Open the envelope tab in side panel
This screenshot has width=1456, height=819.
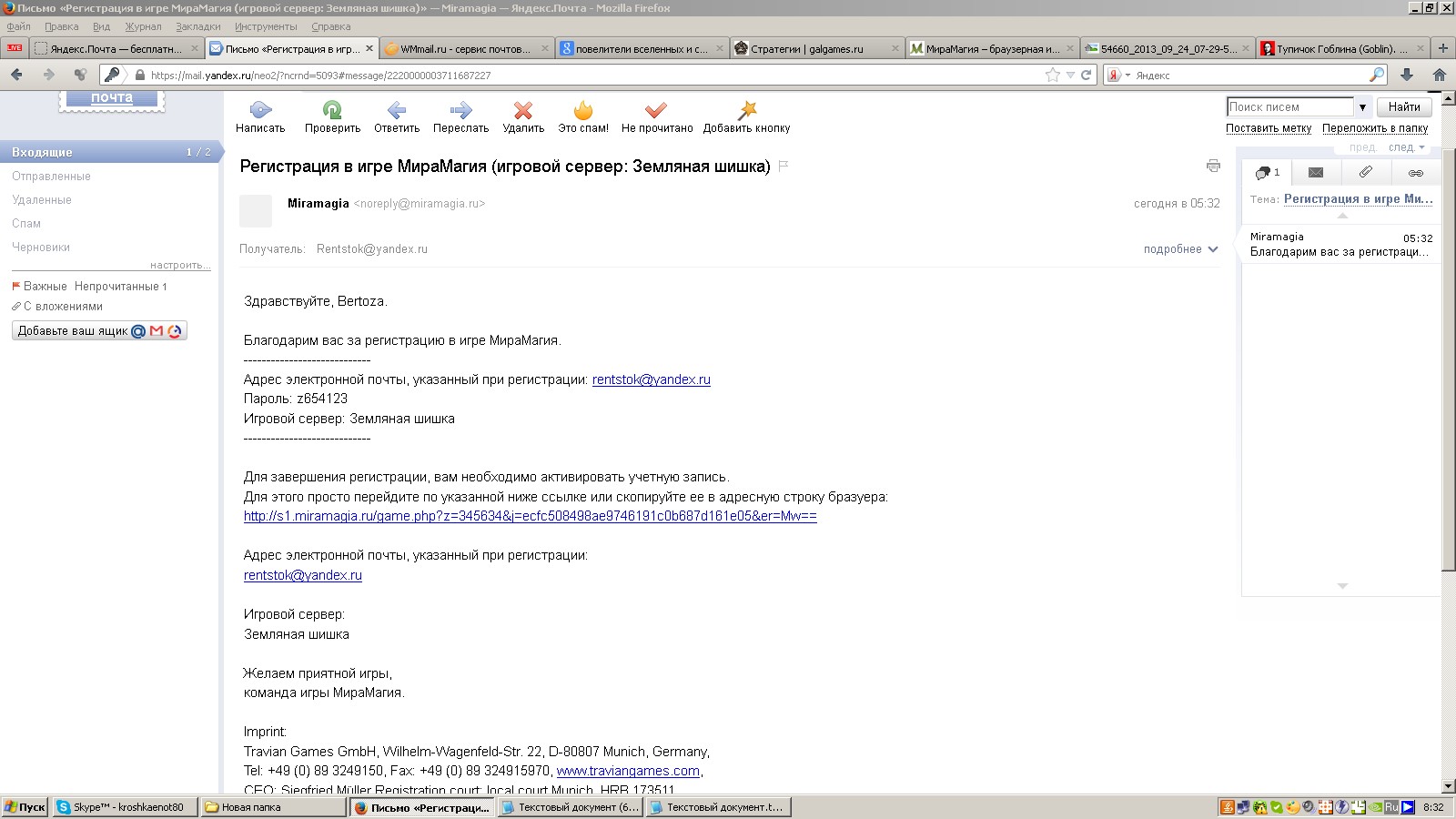1316,172
